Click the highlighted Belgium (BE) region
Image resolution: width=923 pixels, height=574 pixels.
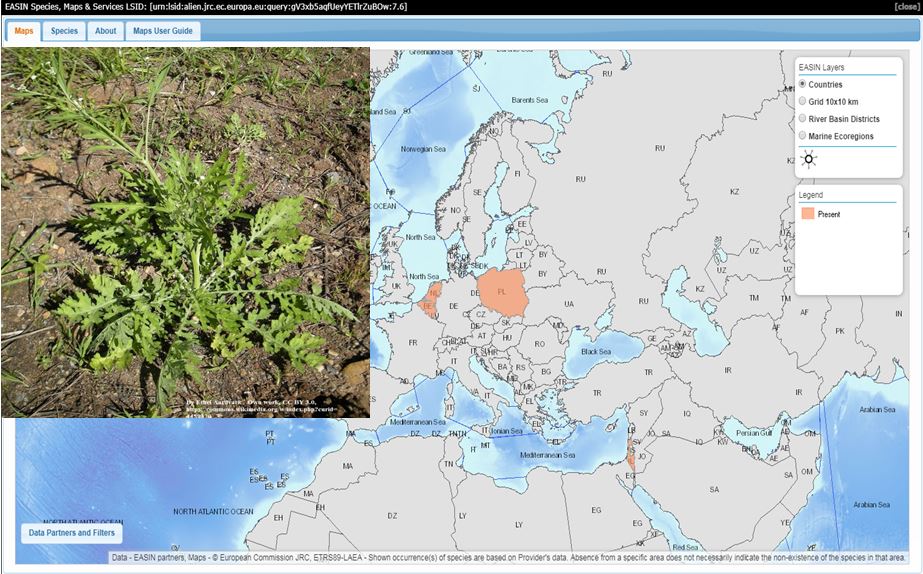coord(428,307)
